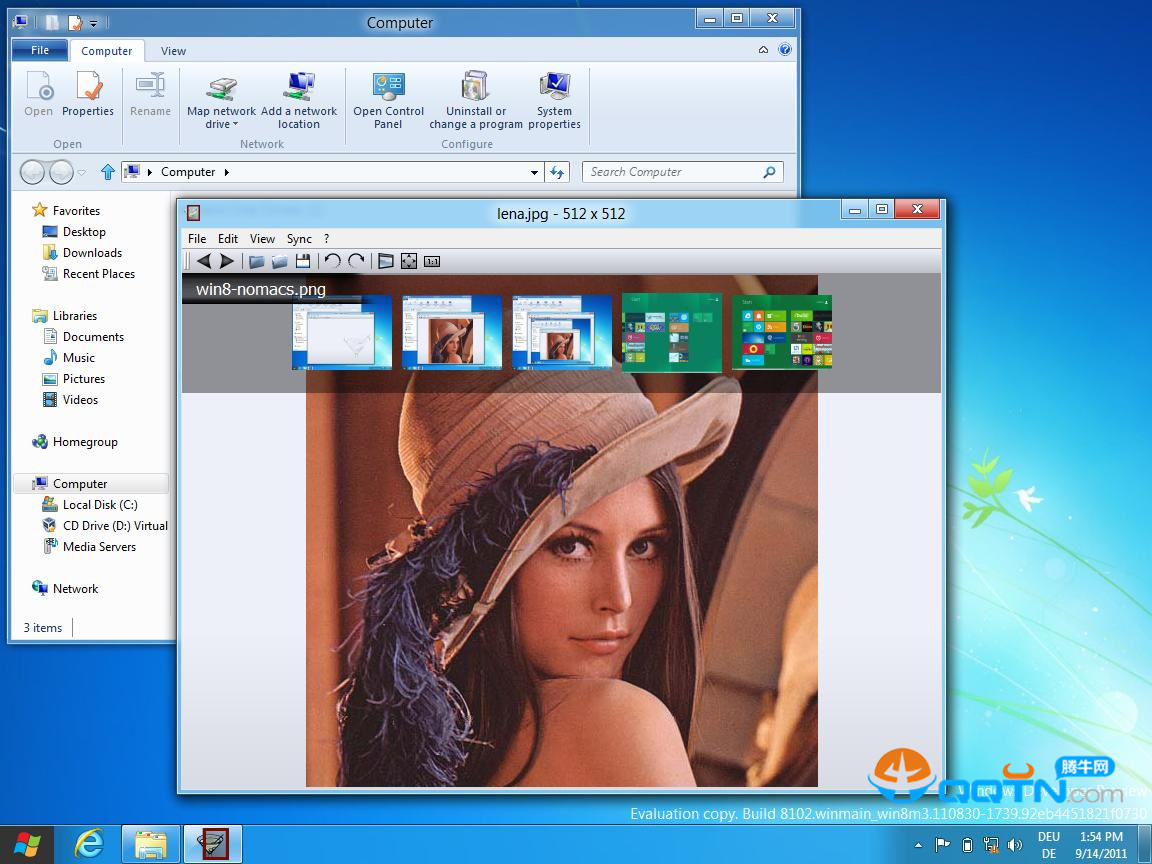Open Control Panel from the ribbon
The image size is (1152, 864).
pyautogui.click(x=388, y=101)
